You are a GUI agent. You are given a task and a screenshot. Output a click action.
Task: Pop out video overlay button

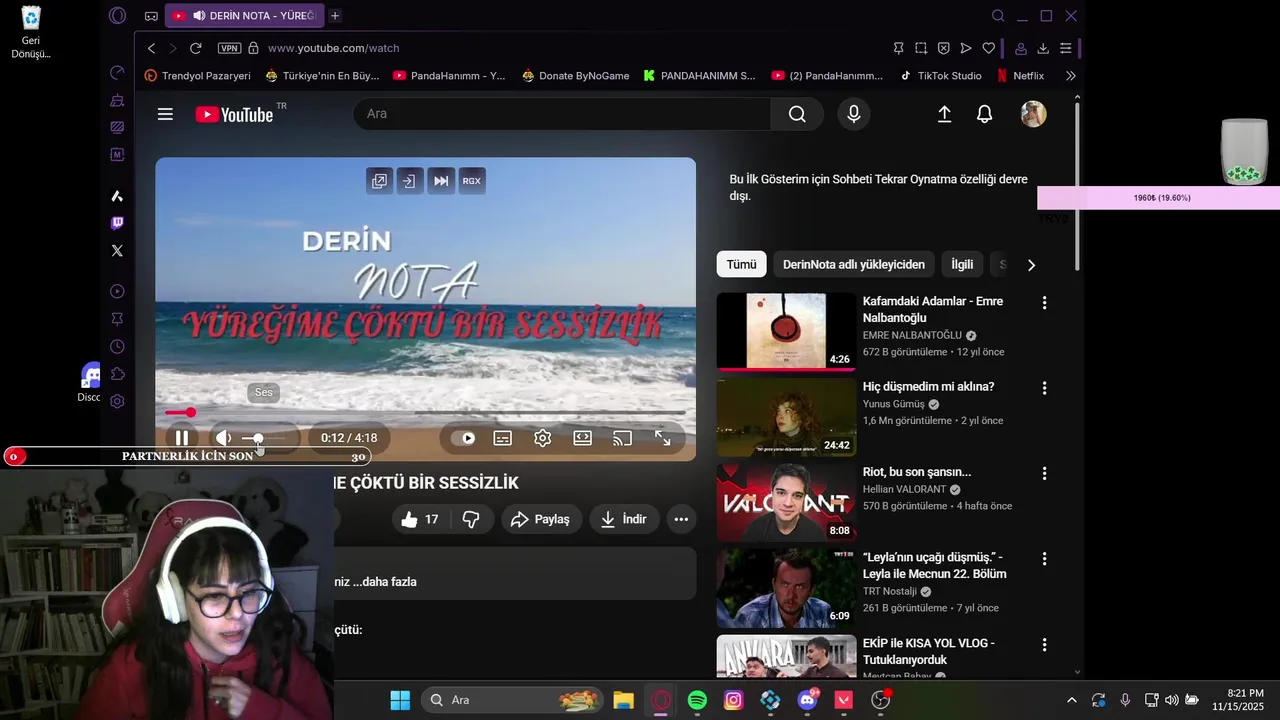[379, 181]
